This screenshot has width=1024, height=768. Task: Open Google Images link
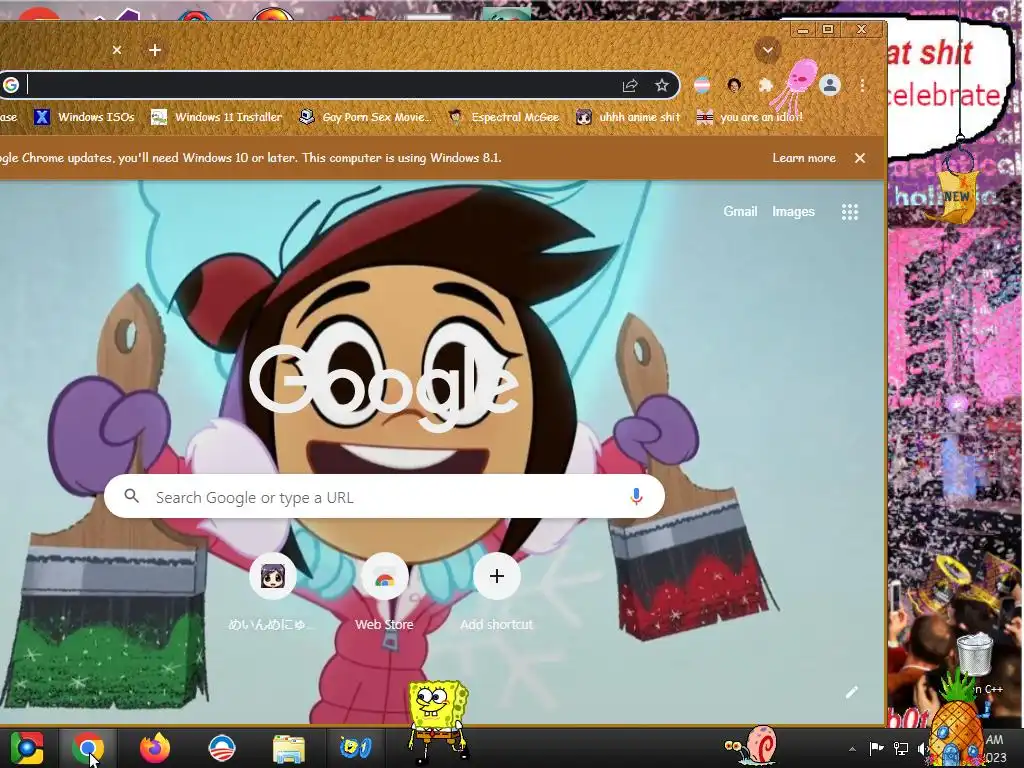(793, 212)
